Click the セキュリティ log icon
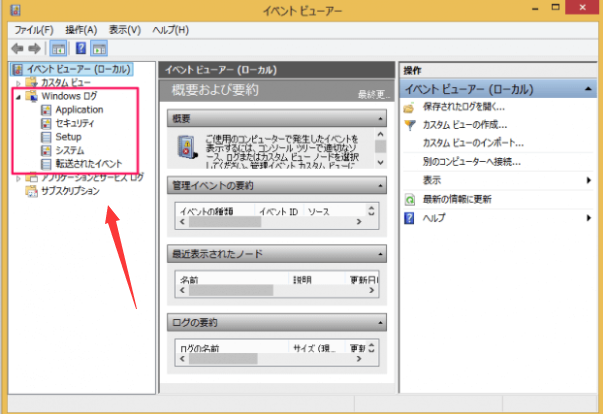 pos(46,123)
